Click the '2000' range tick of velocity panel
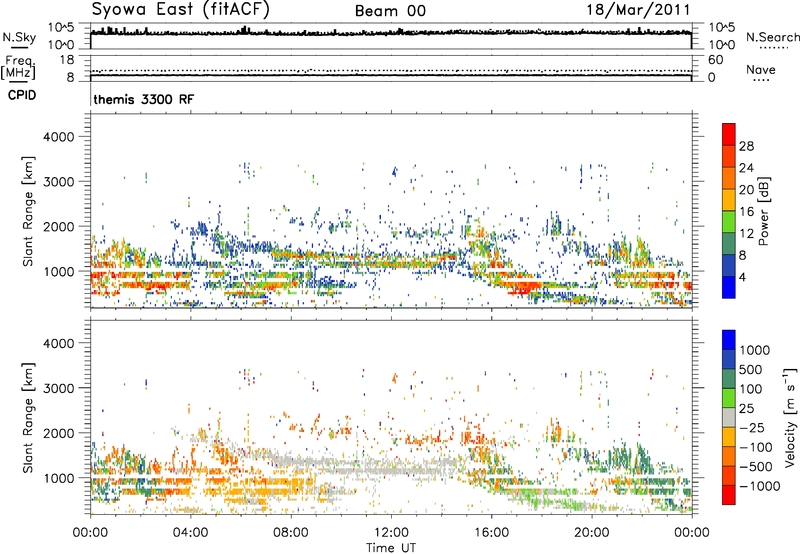The image size is (800, 554). (x=58, y=433)
